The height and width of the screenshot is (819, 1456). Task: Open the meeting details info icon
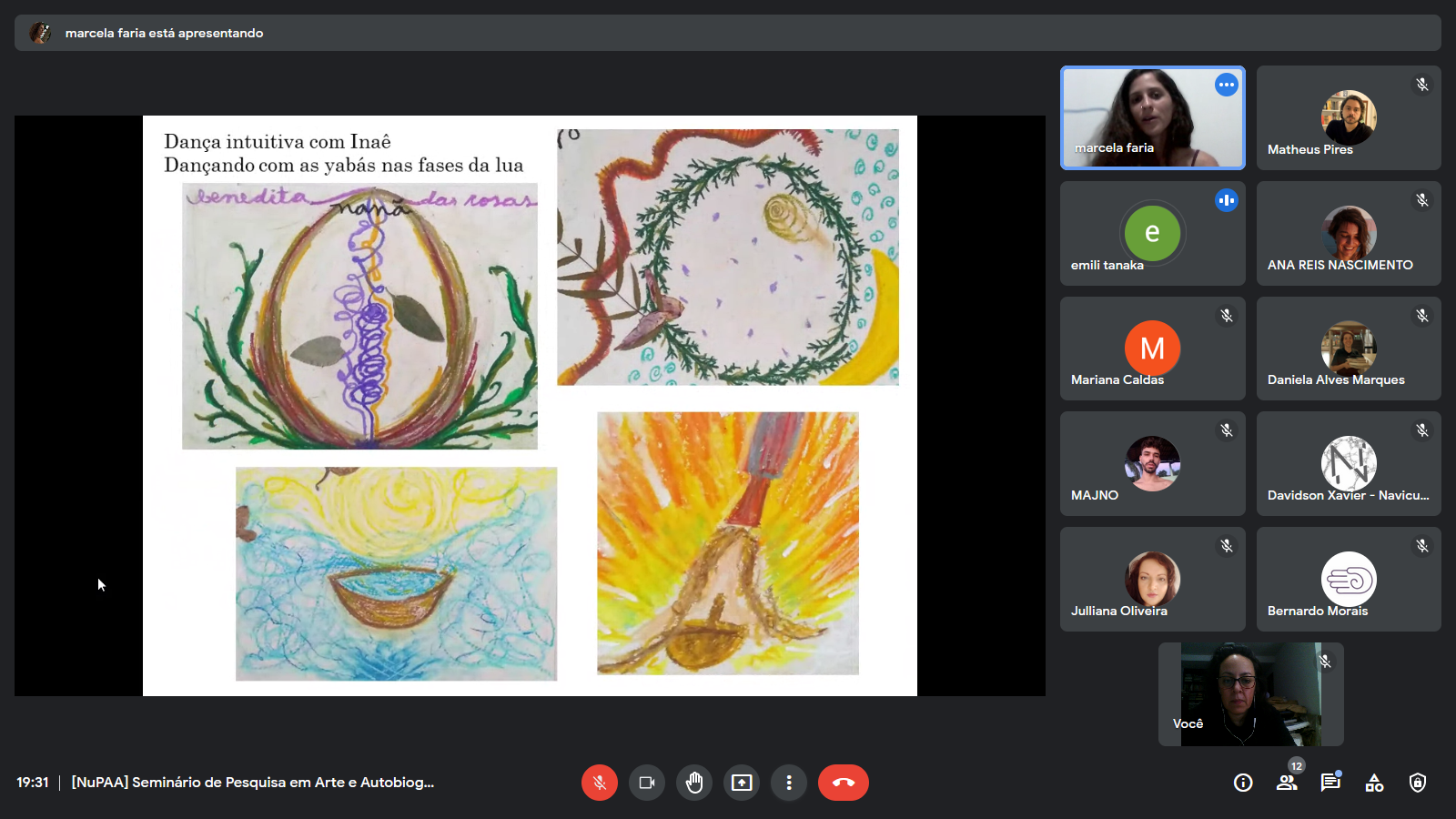tap(1243, 783)
